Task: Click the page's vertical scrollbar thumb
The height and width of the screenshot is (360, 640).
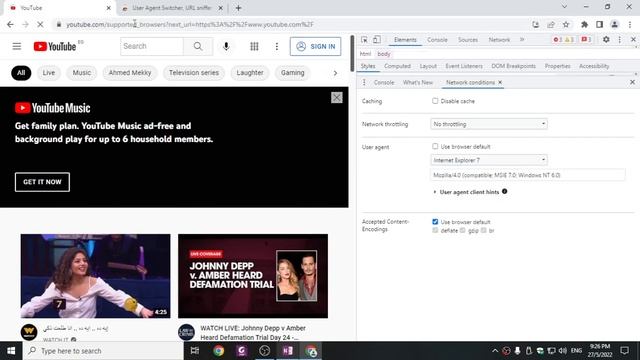Action: pos(352,53)
